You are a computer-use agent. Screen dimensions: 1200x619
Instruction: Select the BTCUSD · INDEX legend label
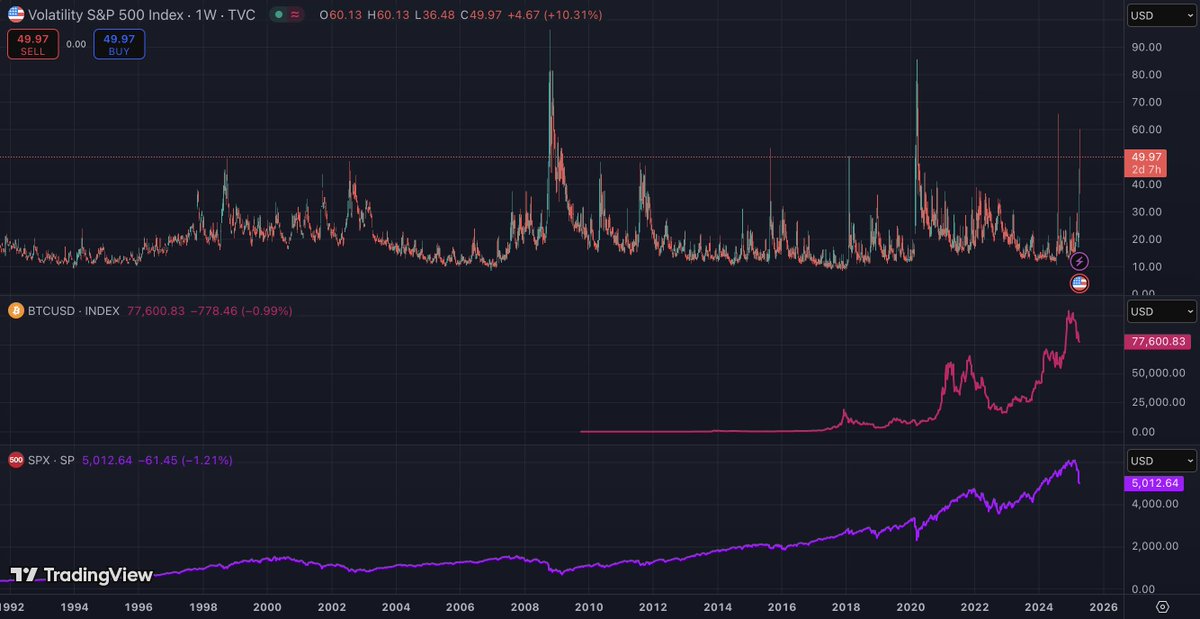click(x=73, y=311)
